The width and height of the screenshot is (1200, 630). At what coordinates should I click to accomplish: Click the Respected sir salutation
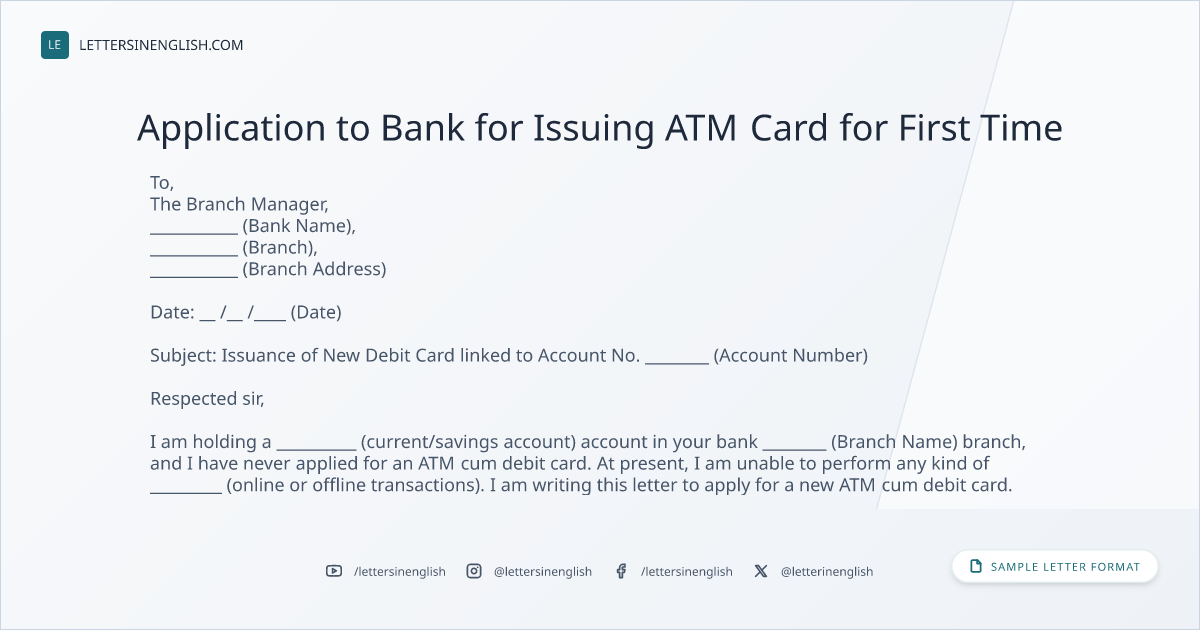(x=207, y=399)
